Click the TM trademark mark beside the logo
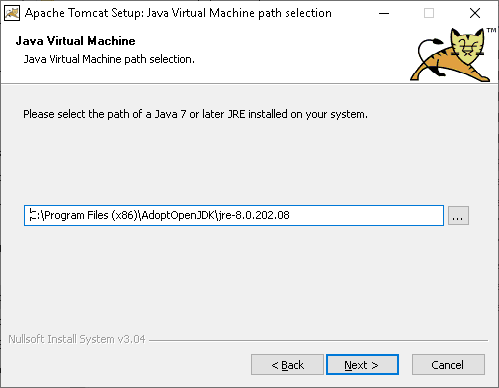This screenshot has height=388, width=499. [491, 30]
